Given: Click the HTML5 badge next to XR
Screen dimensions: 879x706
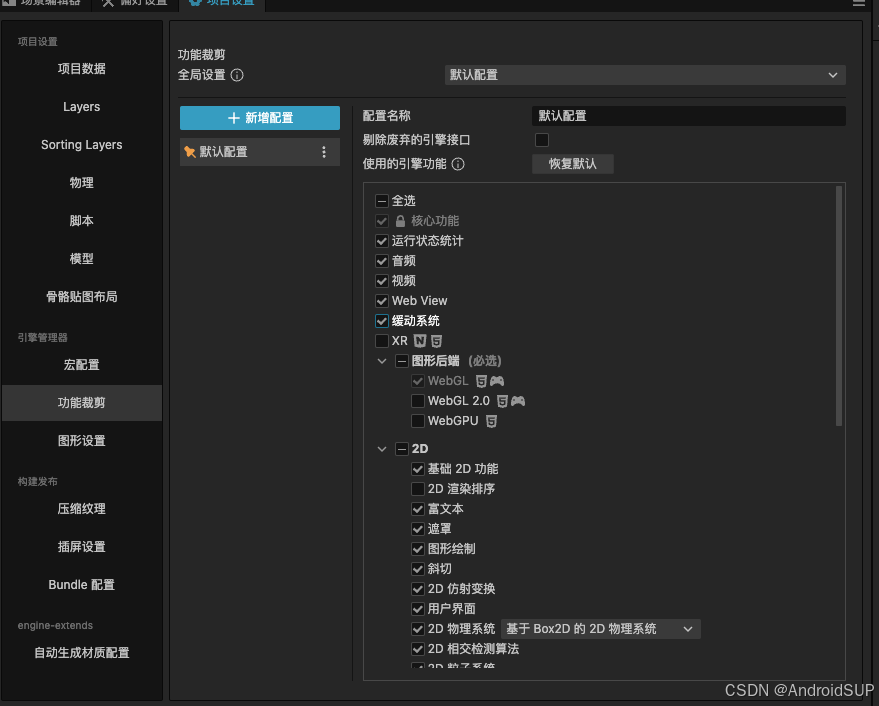Looking at the screenshot, I should (438, 341).
